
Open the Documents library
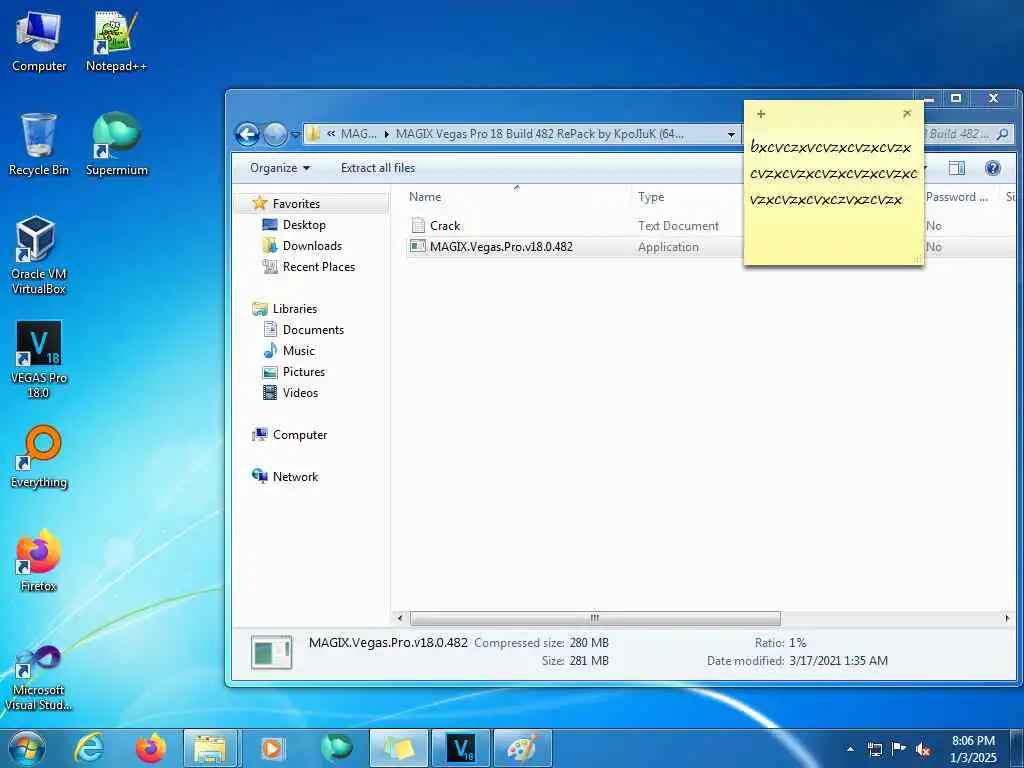pos(313,330)
